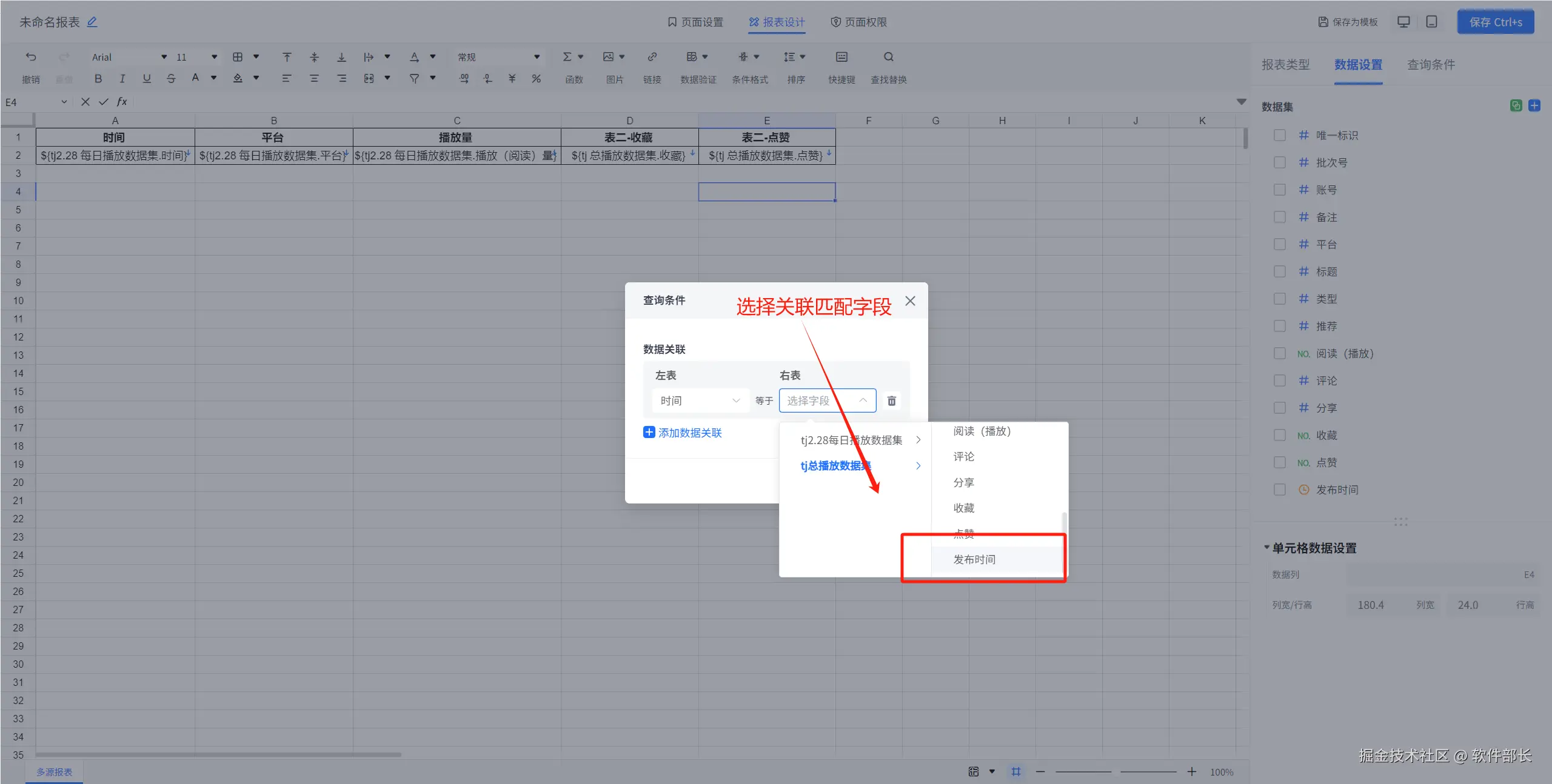This screenshot has height=784, width=1552.
Task: Click the shortcut keys keyboard icon
Action: tap(841, 57)
